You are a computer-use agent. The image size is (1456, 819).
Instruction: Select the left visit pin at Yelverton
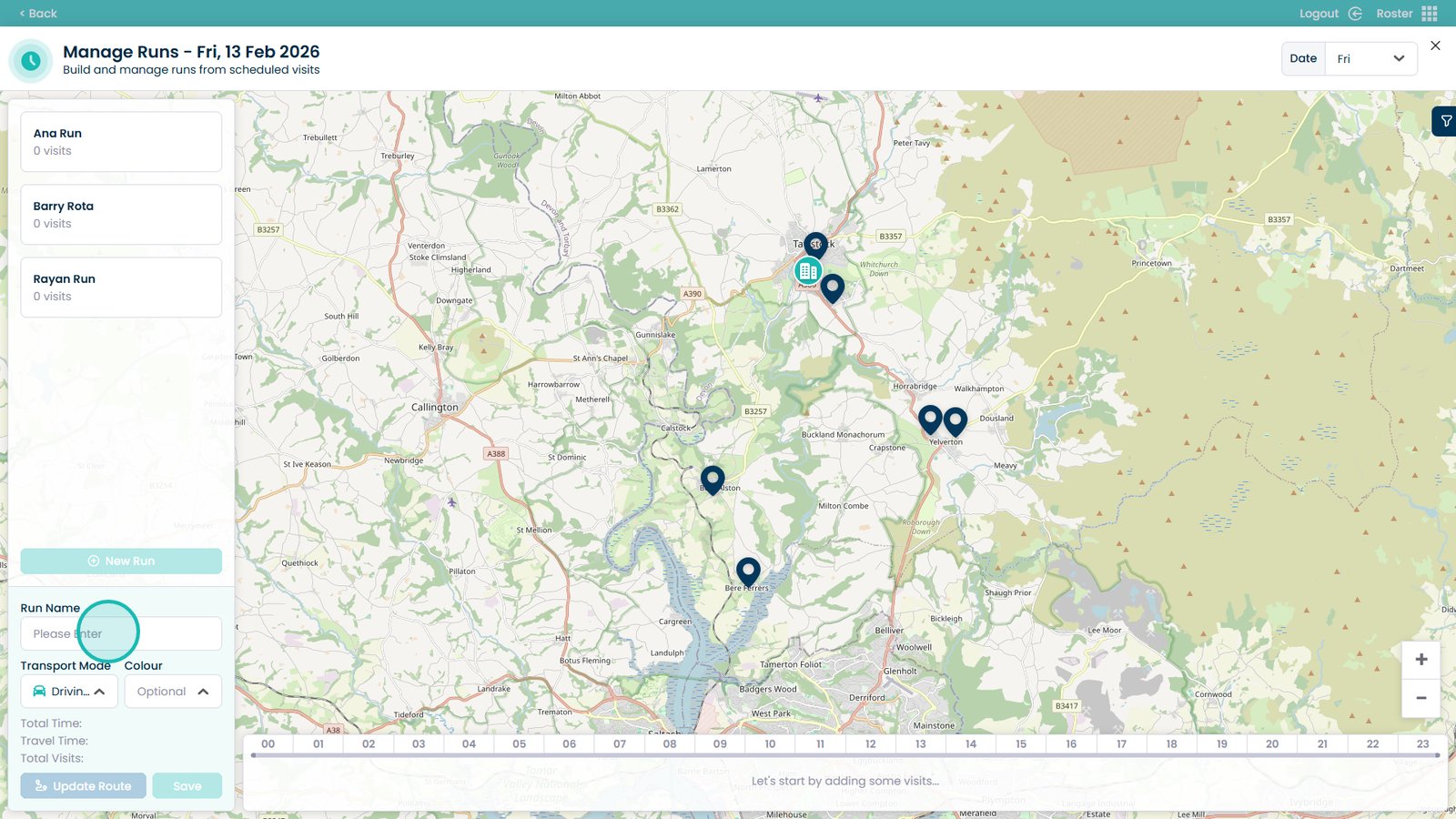(930, 420)
